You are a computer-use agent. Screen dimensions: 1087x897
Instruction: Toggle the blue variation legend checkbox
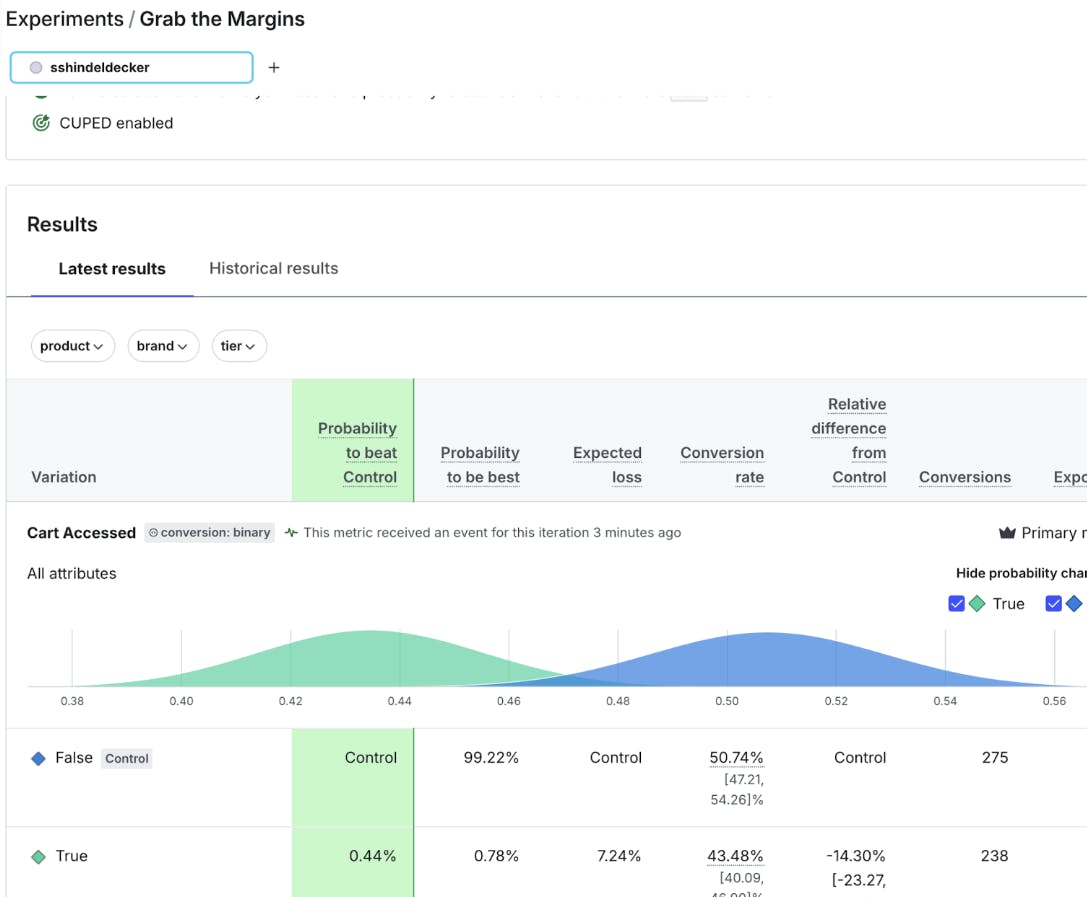click(x=1053, y=604)
